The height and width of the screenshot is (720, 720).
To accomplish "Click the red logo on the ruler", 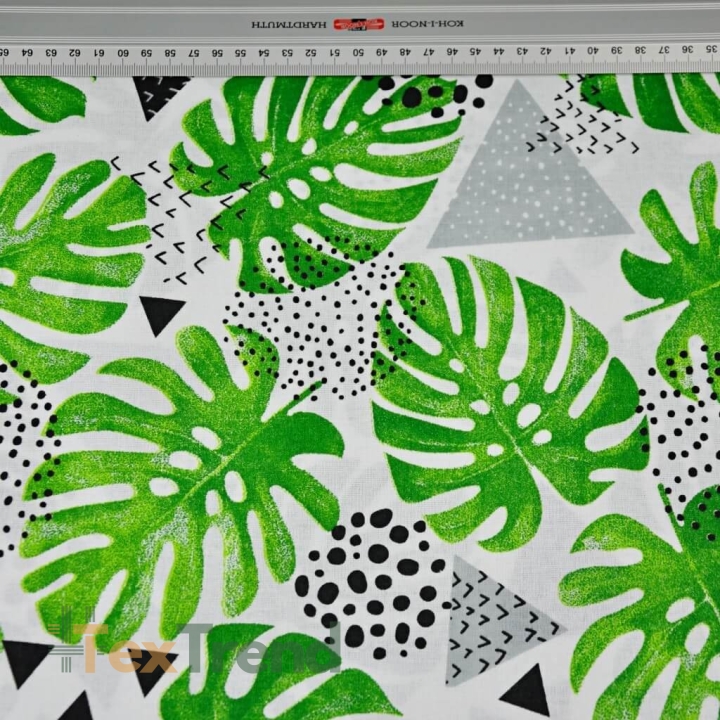I will coord(359,24).
